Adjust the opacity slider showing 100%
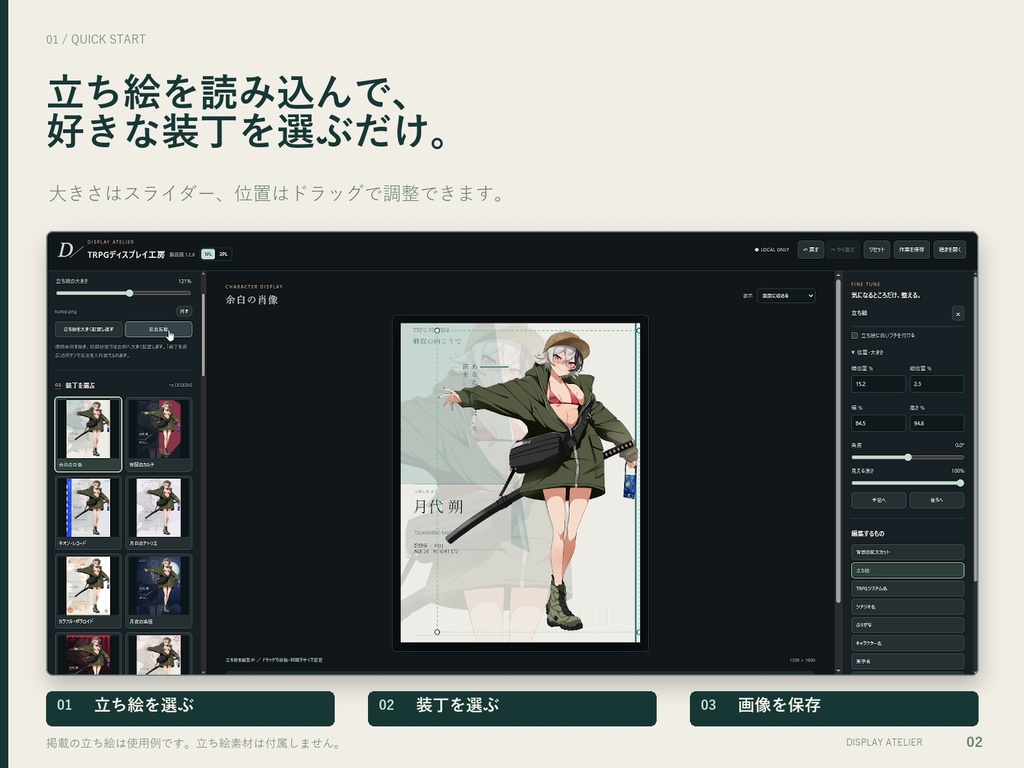This screenshot has height=768, width=1024. pyautogui.click(x=908, y=483)
